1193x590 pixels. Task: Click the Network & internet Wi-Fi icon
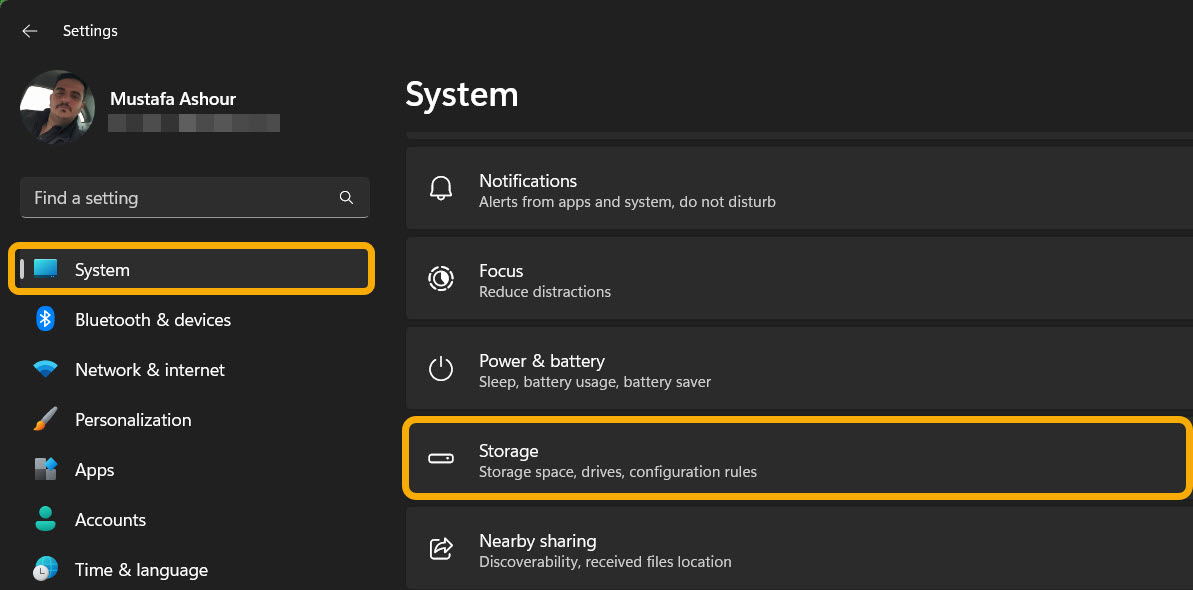coord(45,369)
